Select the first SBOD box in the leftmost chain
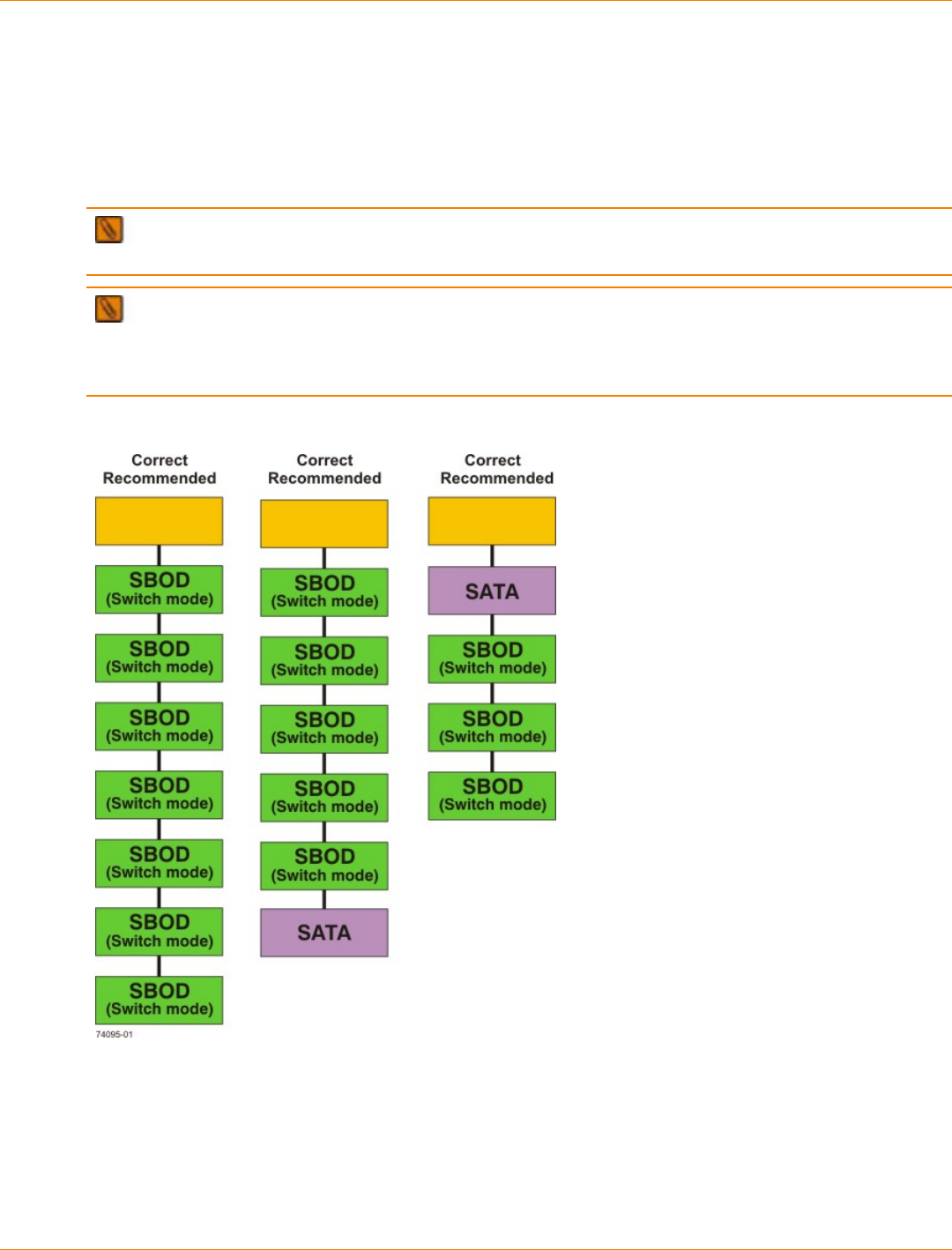The height and width of the screenshot is (1250, 952). tap(159, 589)
